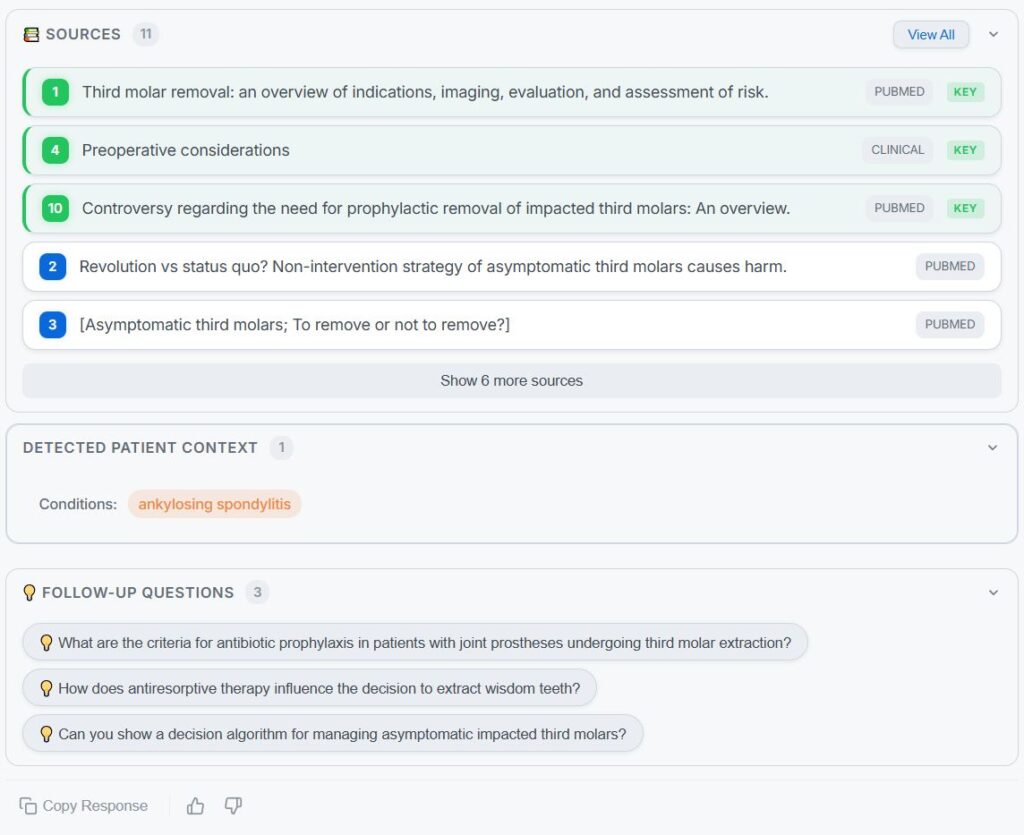Click Show 6 more sources
The image size is (1024, 835).
coord(511,380)
